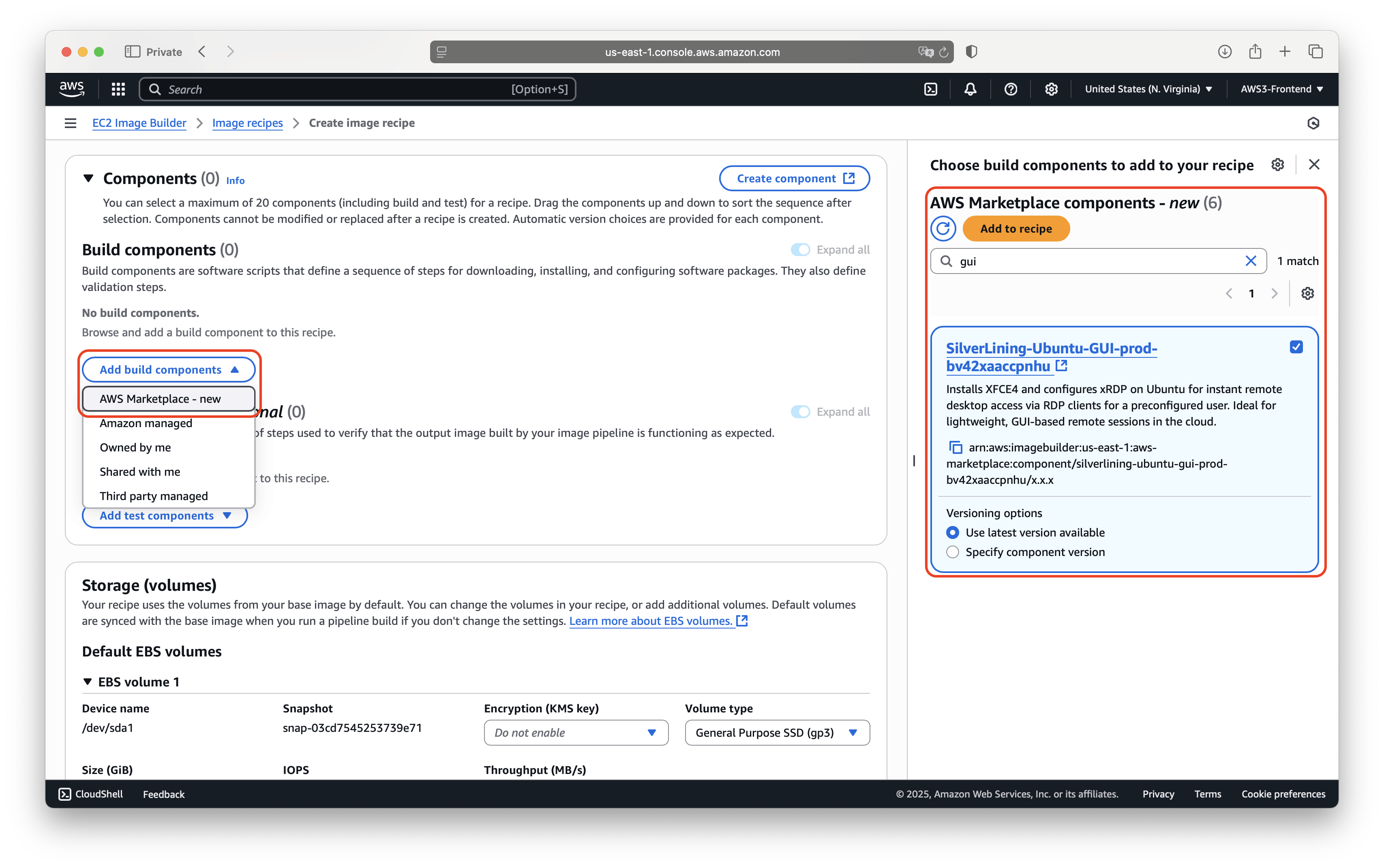
Task: Refresh the AWS Marketplace components list
Action: coord(943,229)
